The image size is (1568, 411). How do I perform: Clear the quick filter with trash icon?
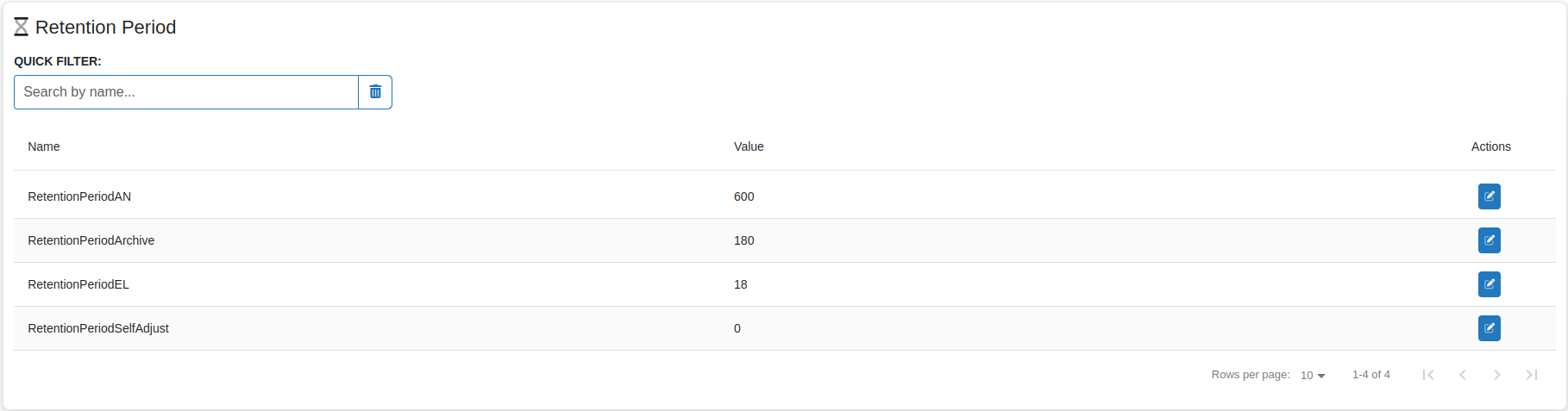tap(375, 92)
